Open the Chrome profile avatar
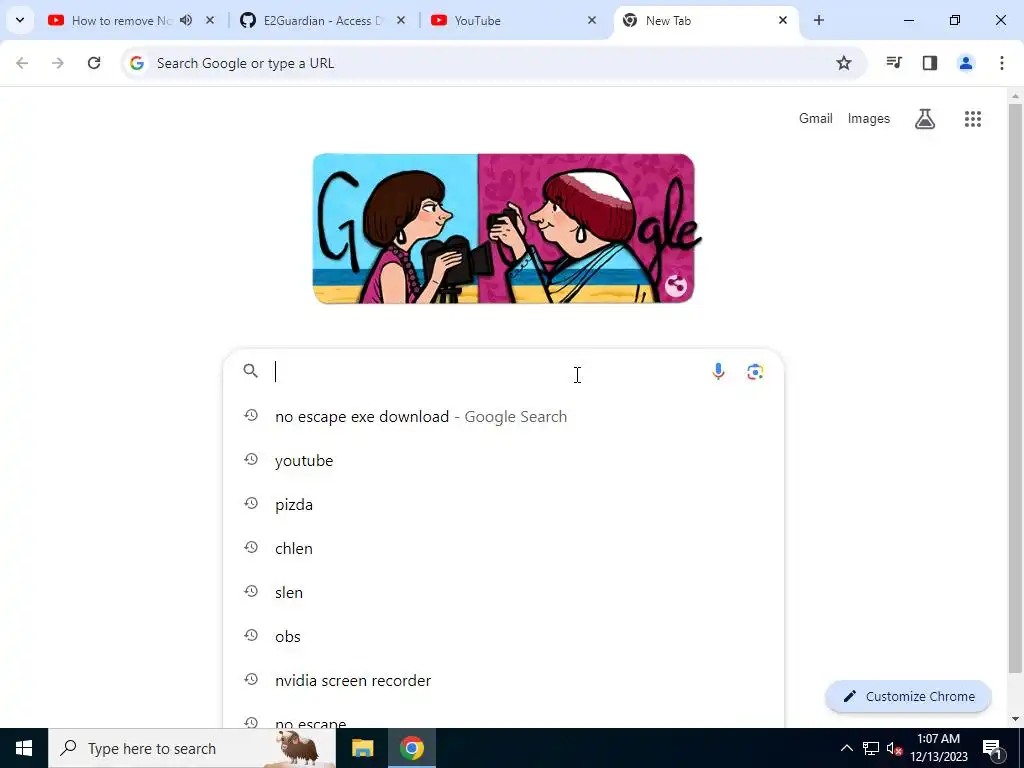Screen dimensions: 1024x768 click(x=966, y=63)
